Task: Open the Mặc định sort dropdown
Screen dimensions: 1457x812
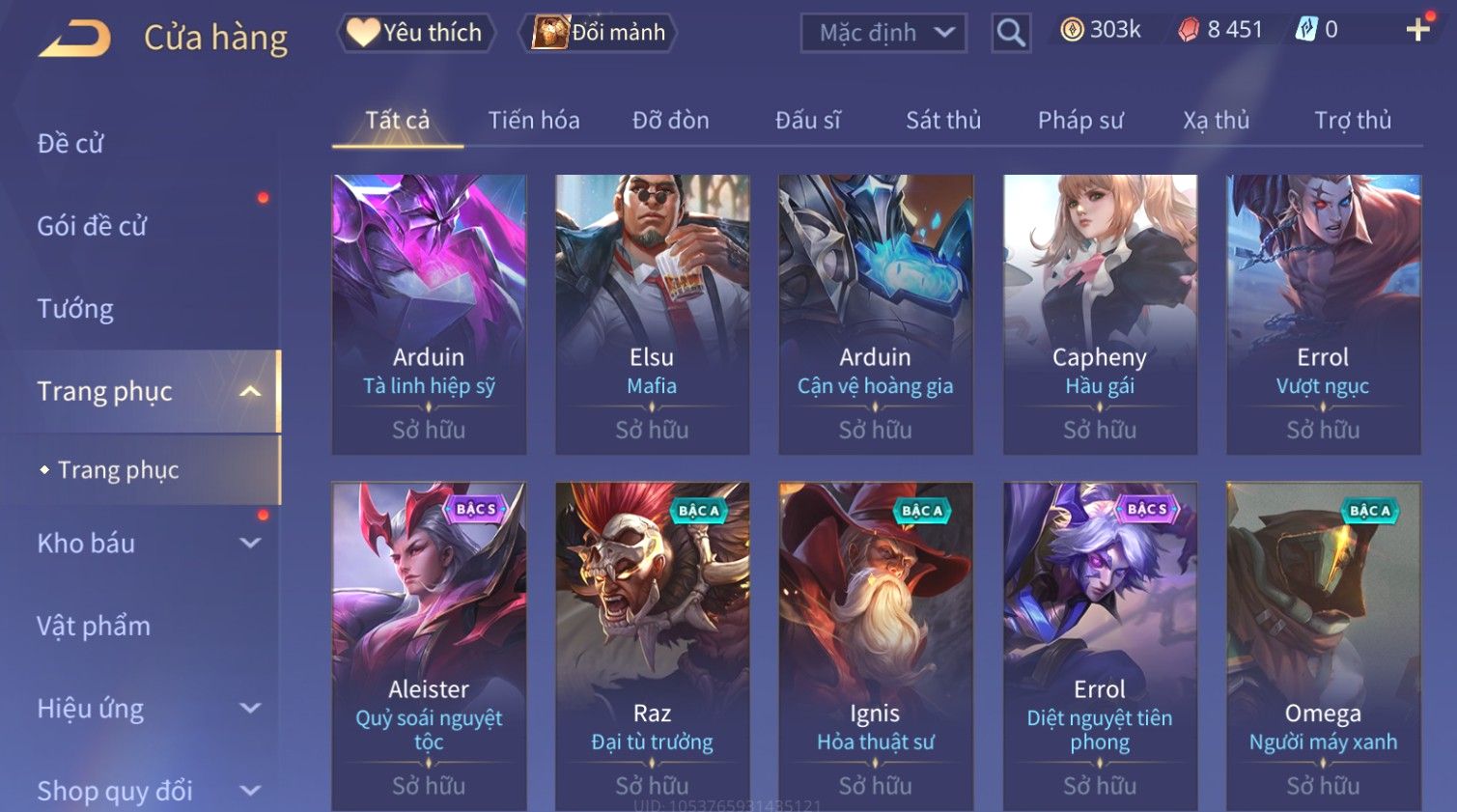Action: 883,33
